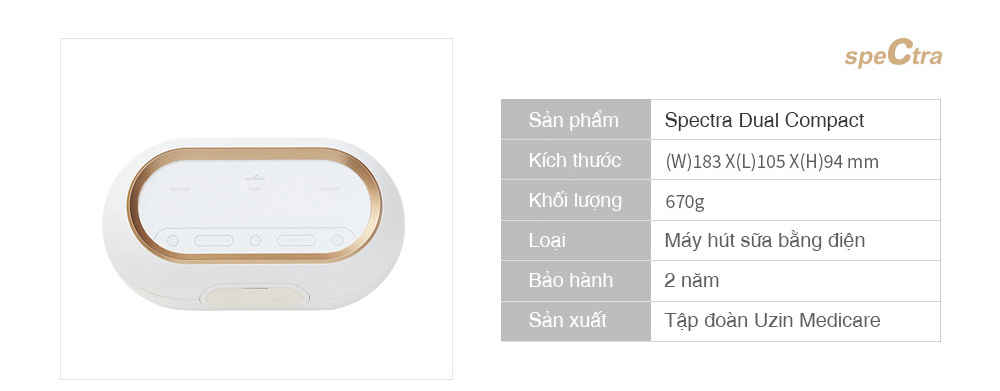Viewport: 1000px width, 391px height.
Task: Select the Sản phẩm header cell
Action: [x=576, y=119]
